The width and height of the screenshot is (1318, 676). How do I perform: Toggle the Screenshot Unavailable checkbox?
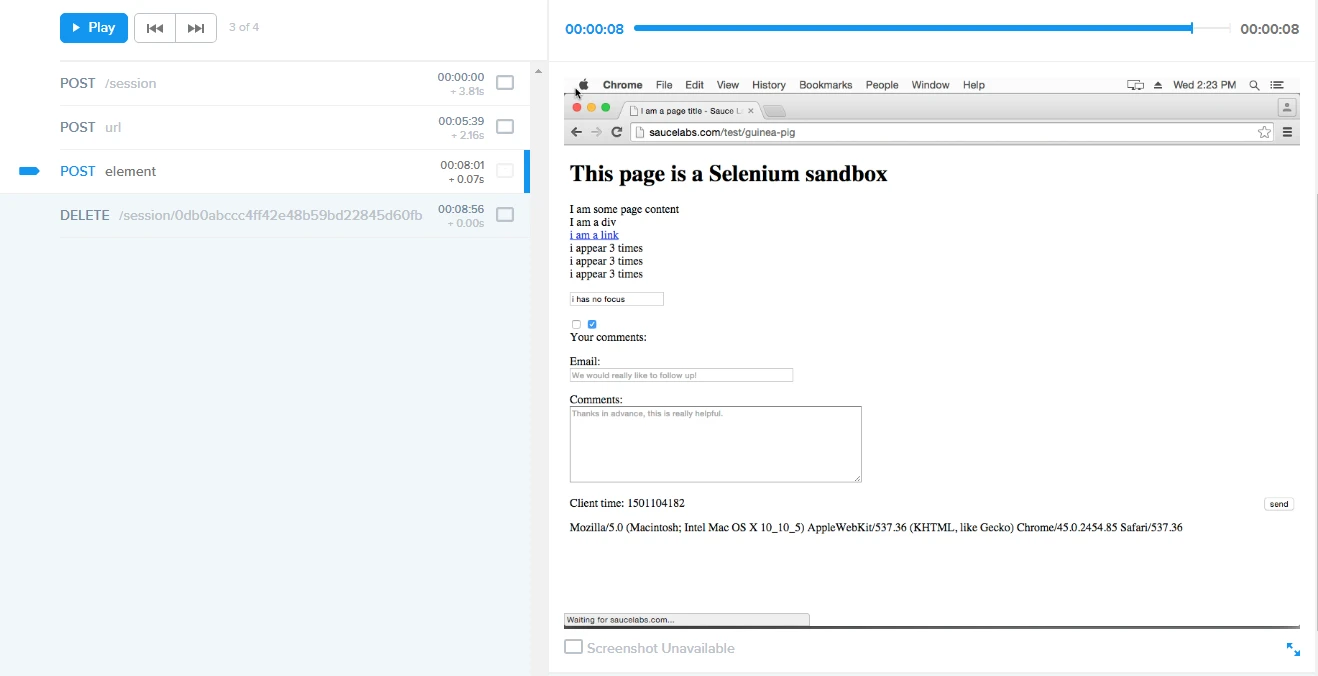(x=573, y=647)
